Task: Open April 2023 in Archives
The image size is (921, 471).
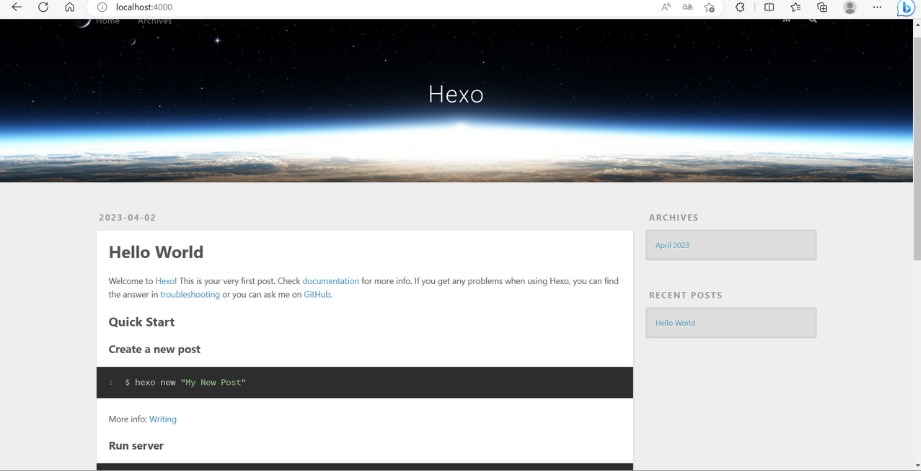Action: point(672,245)
